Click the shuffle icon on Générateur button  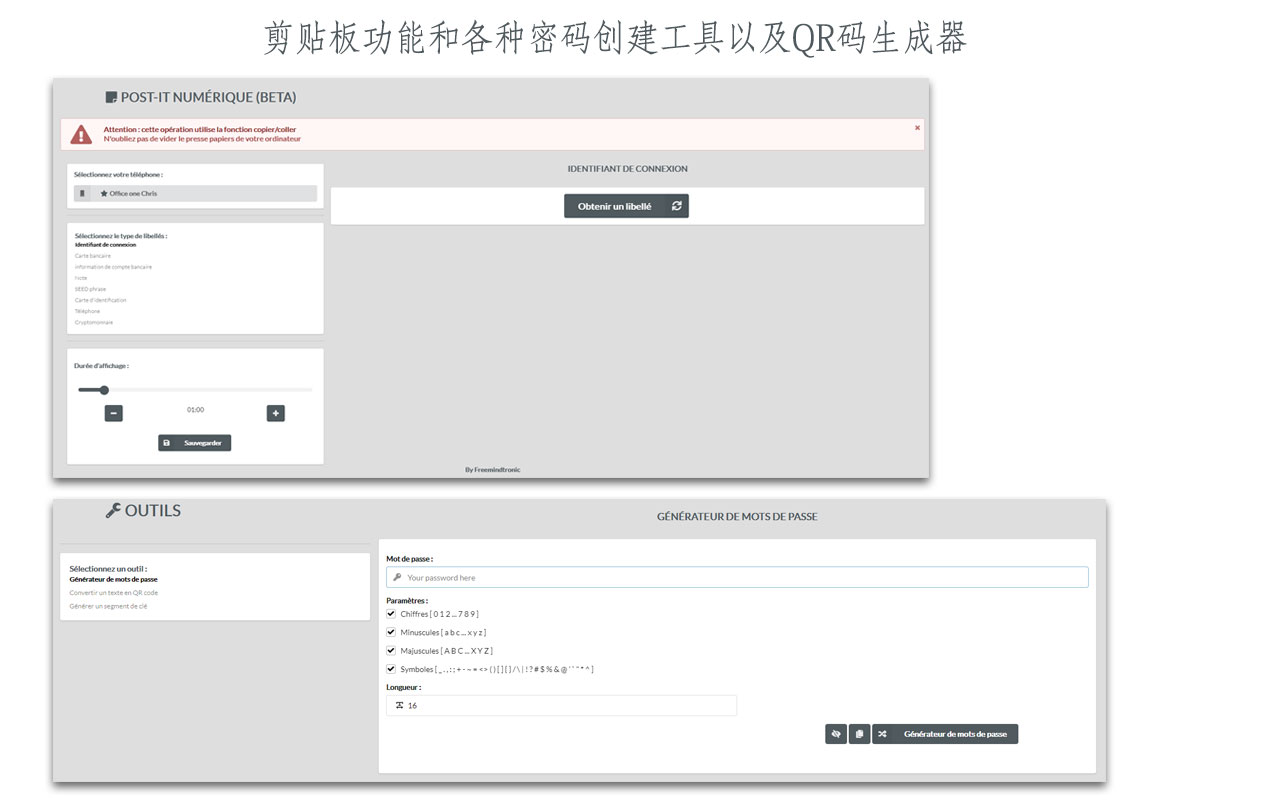click(882, 733)
